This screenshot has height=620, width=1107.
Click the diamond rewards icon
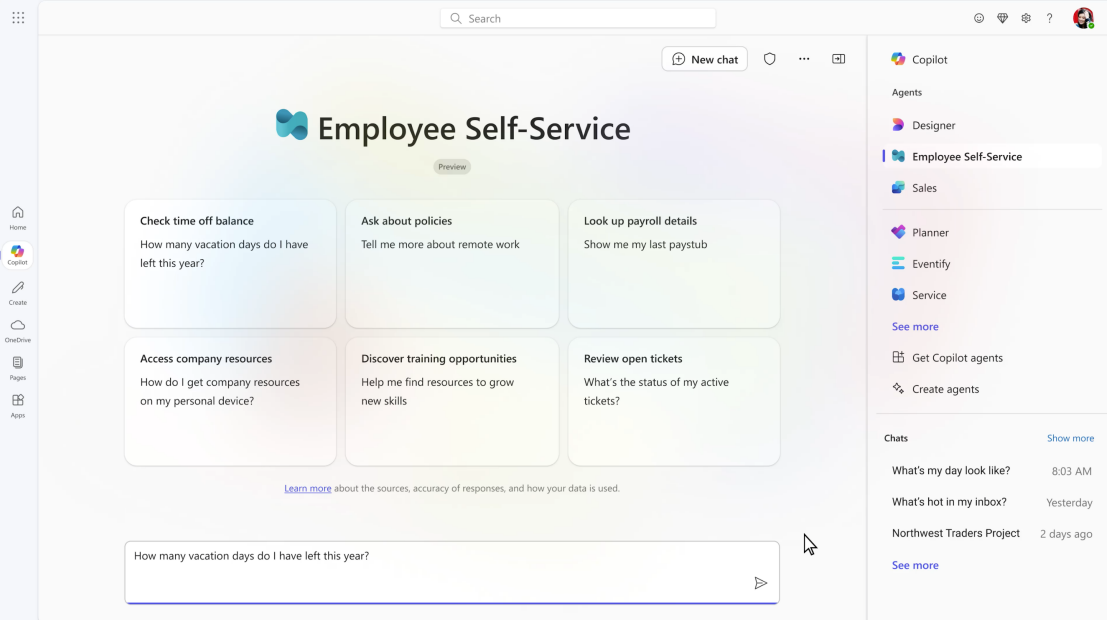click(1003, 18)
